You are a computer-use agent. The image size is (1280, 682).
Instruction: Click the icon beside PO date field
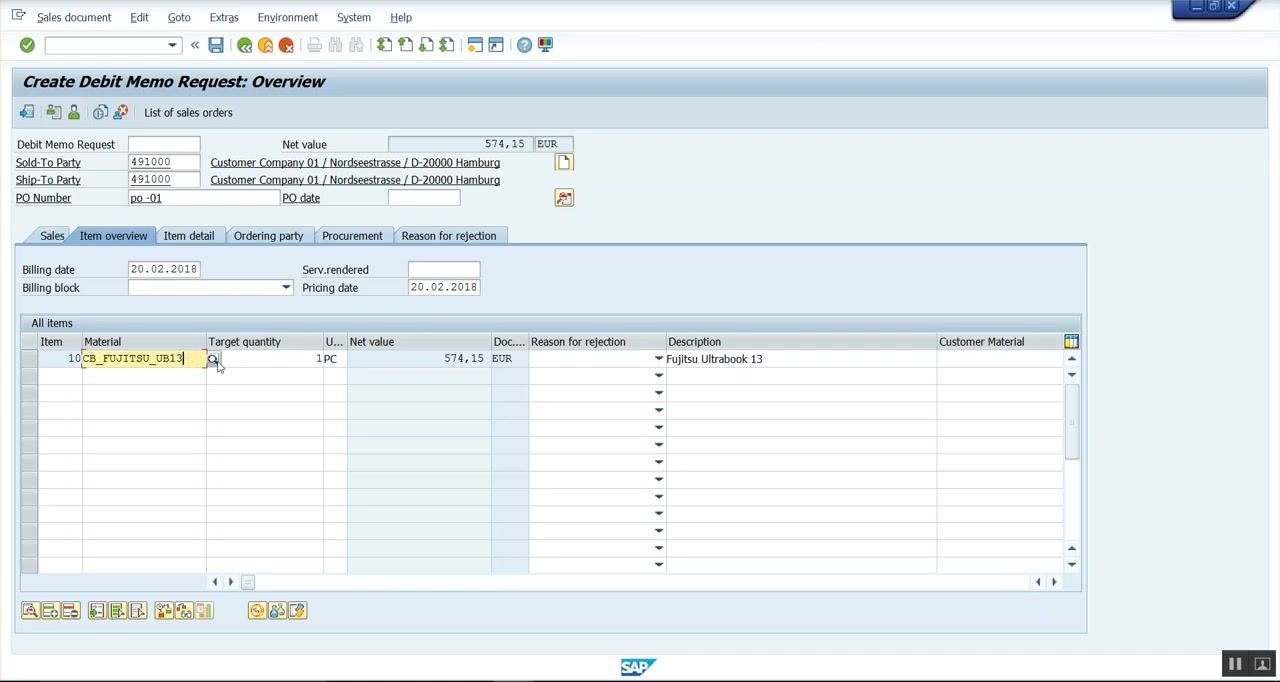564,198
